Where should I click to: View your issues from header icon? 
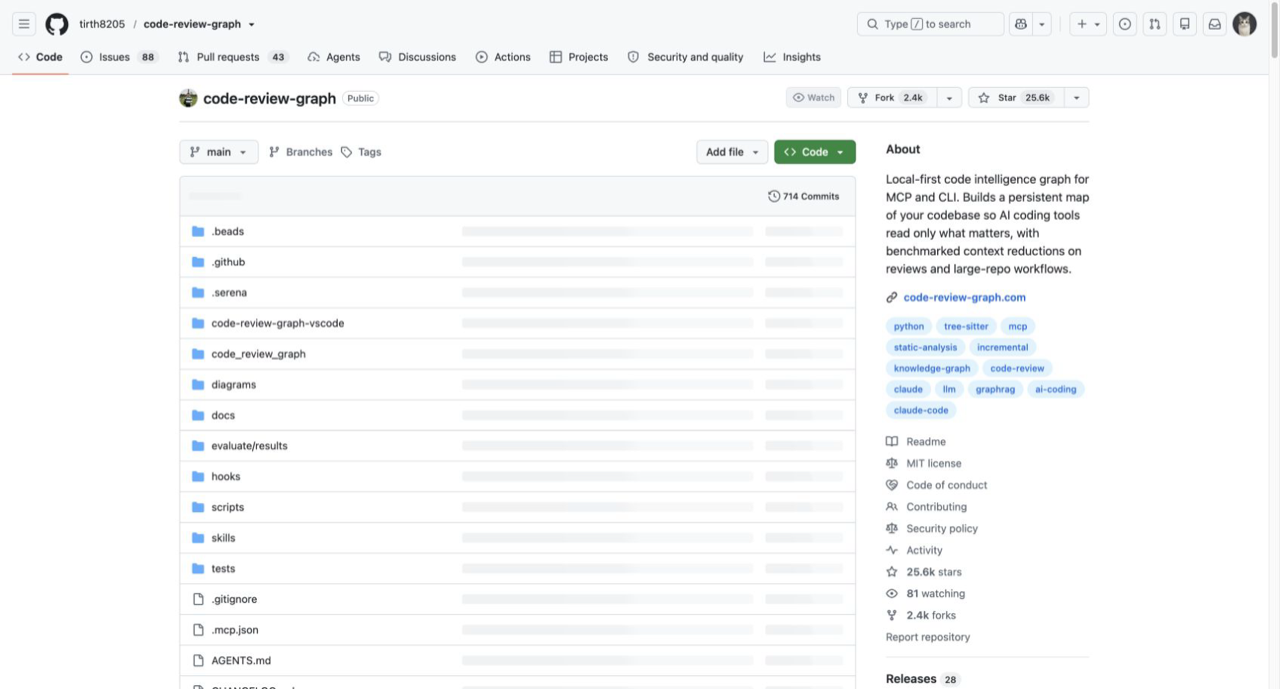(x=1125, y=24)
